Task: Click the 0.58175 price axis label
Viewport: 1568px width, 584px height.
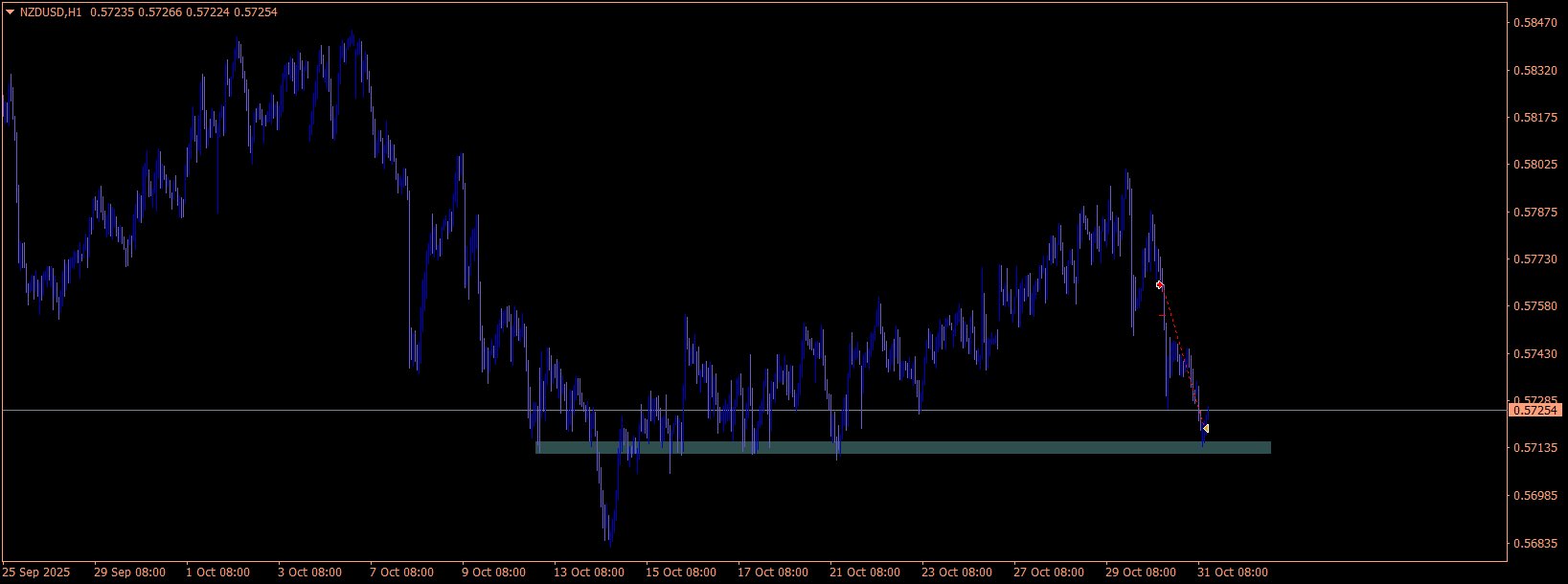Action: coord(1534,118)
